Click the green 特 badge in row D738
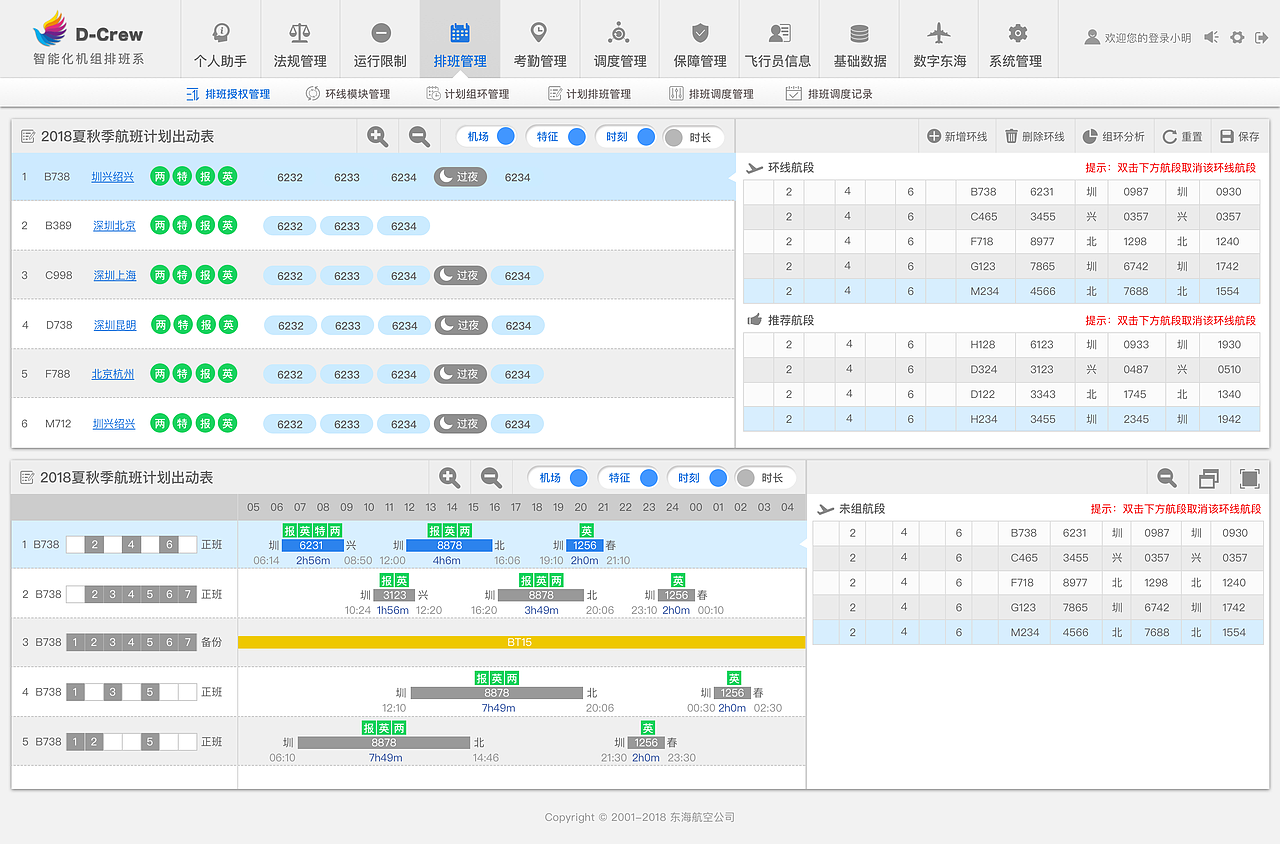Viewport: 1280px width, 844px height. (x=183, y=325)
